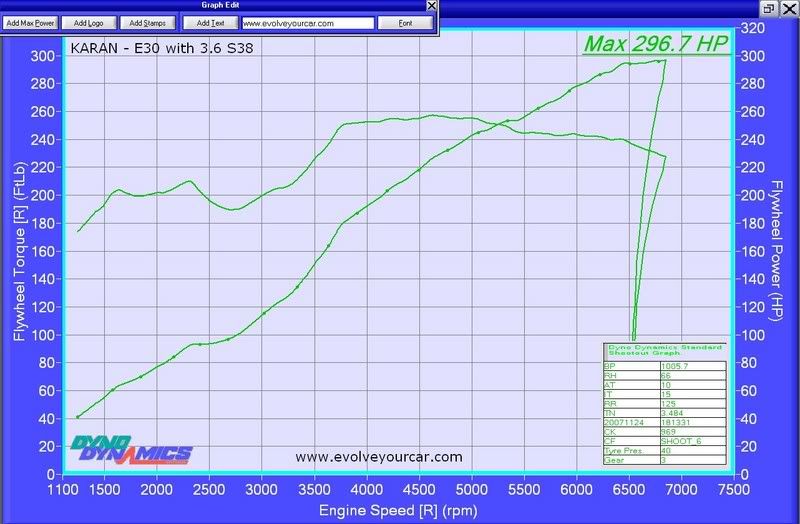Image resolution: width=800 pixels, height=524 pixels.
Task: Click the Add Max Power button
Action: 30,22
